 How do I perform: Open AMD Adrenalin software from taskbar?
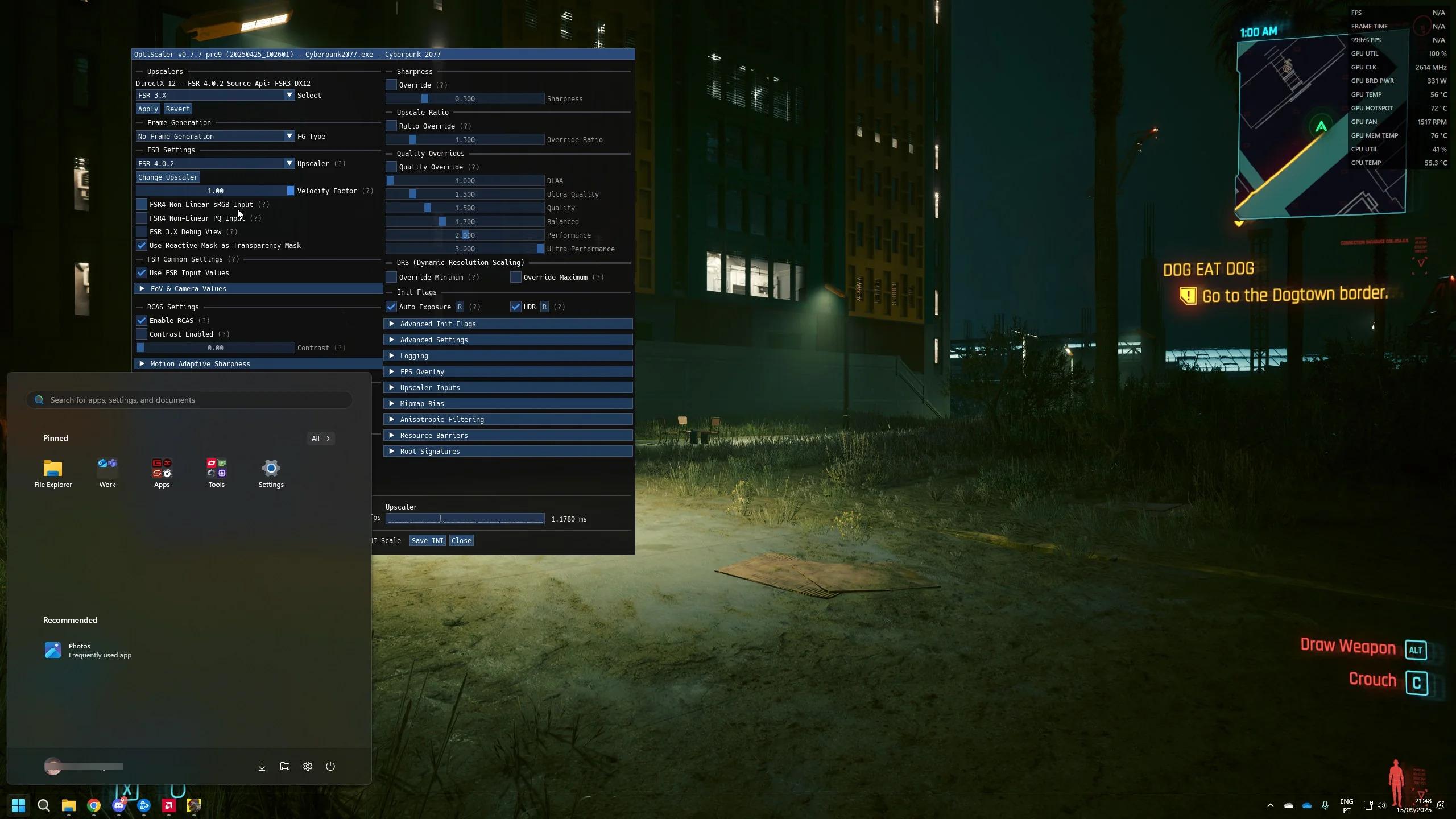(169, 806)
